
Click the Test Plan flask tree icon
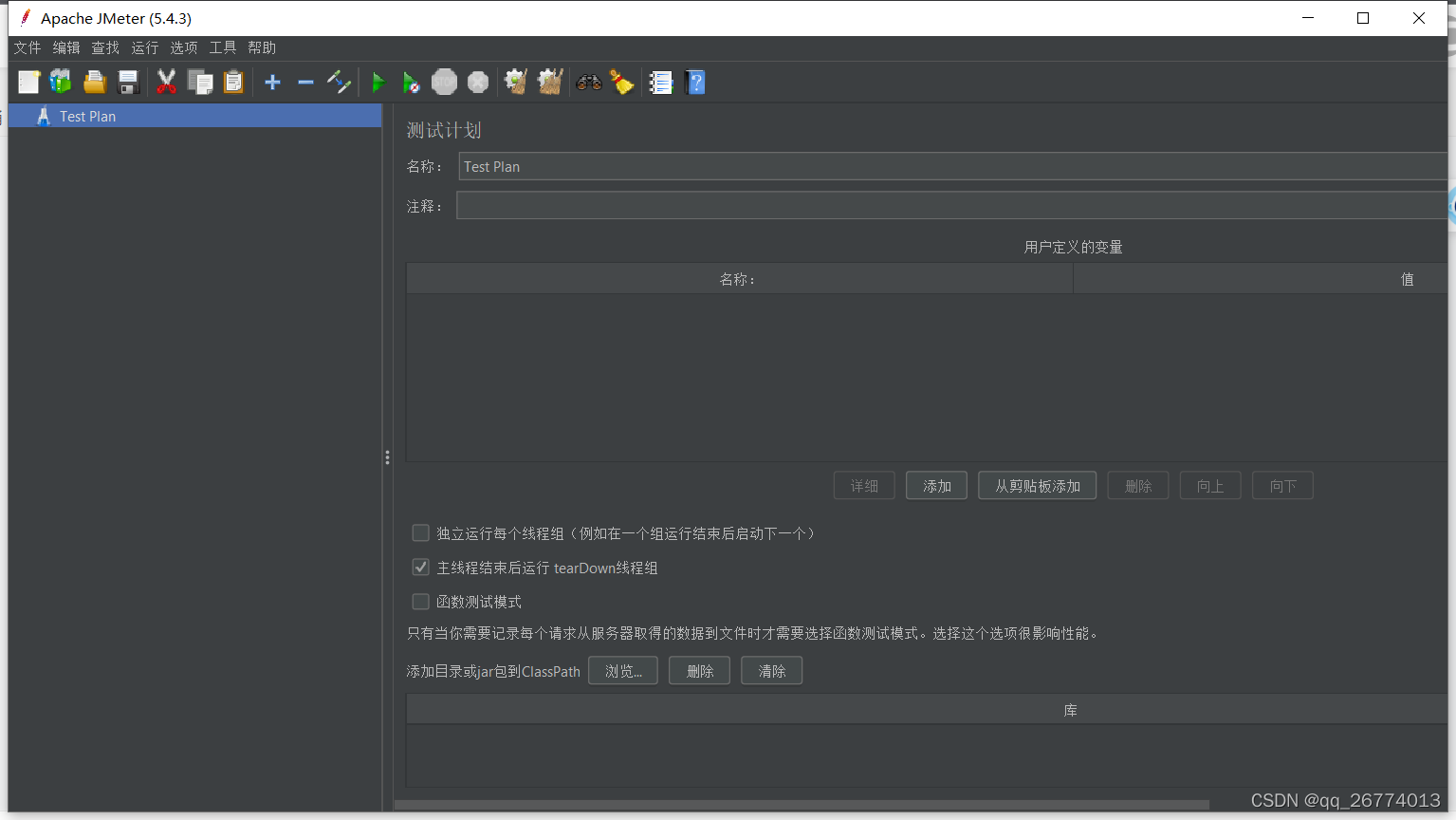tap(44, 116)
